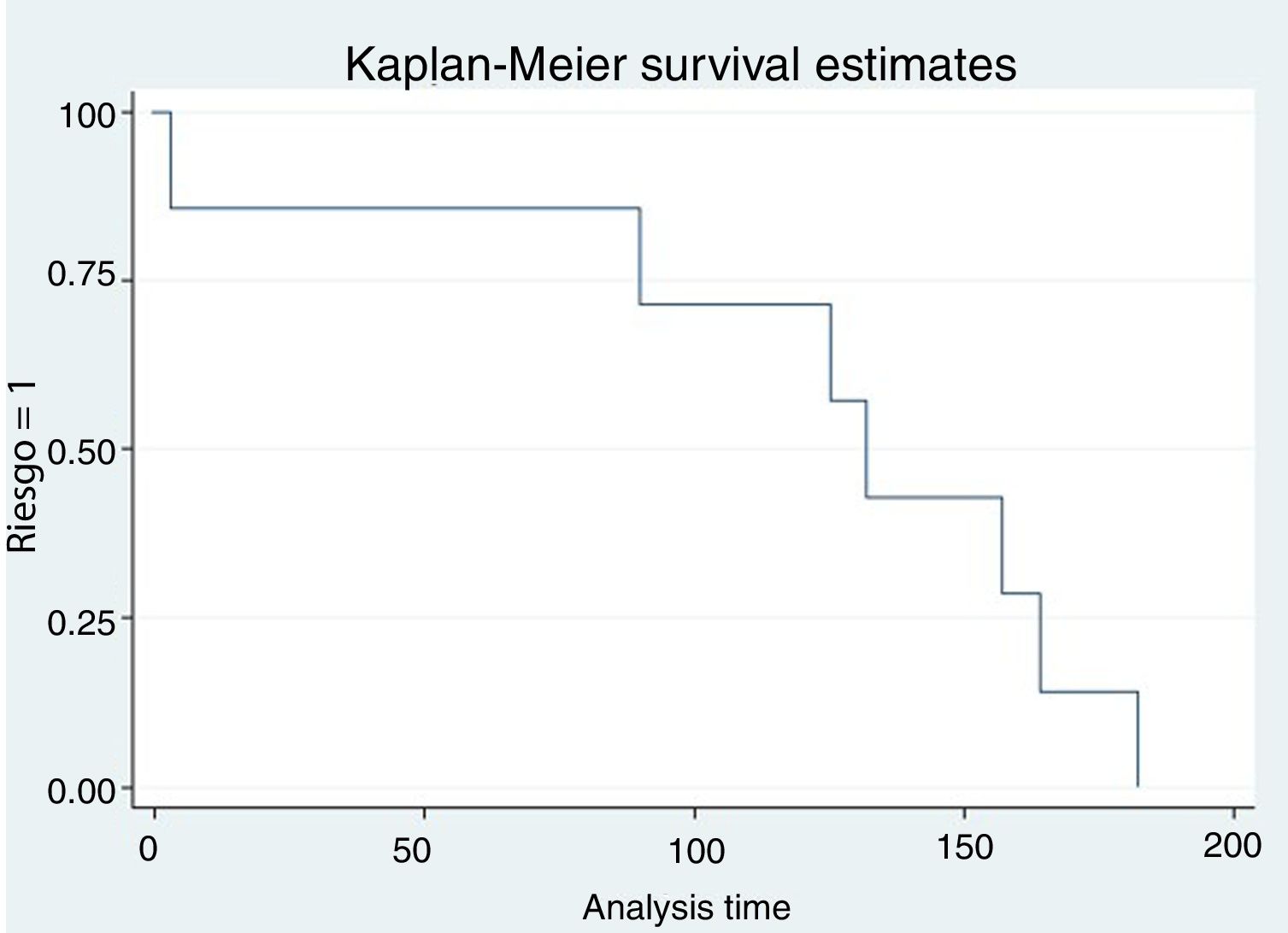
Task: Click the 100 tick label on y-axis
Action: click(85, 114)
